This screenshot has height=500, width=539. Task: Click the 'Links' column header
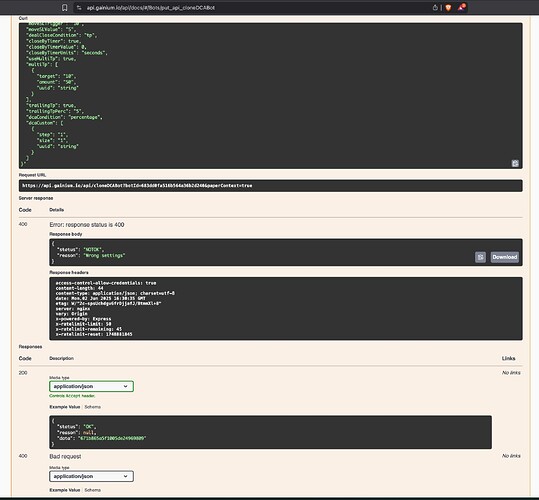(x=508, y=358)
